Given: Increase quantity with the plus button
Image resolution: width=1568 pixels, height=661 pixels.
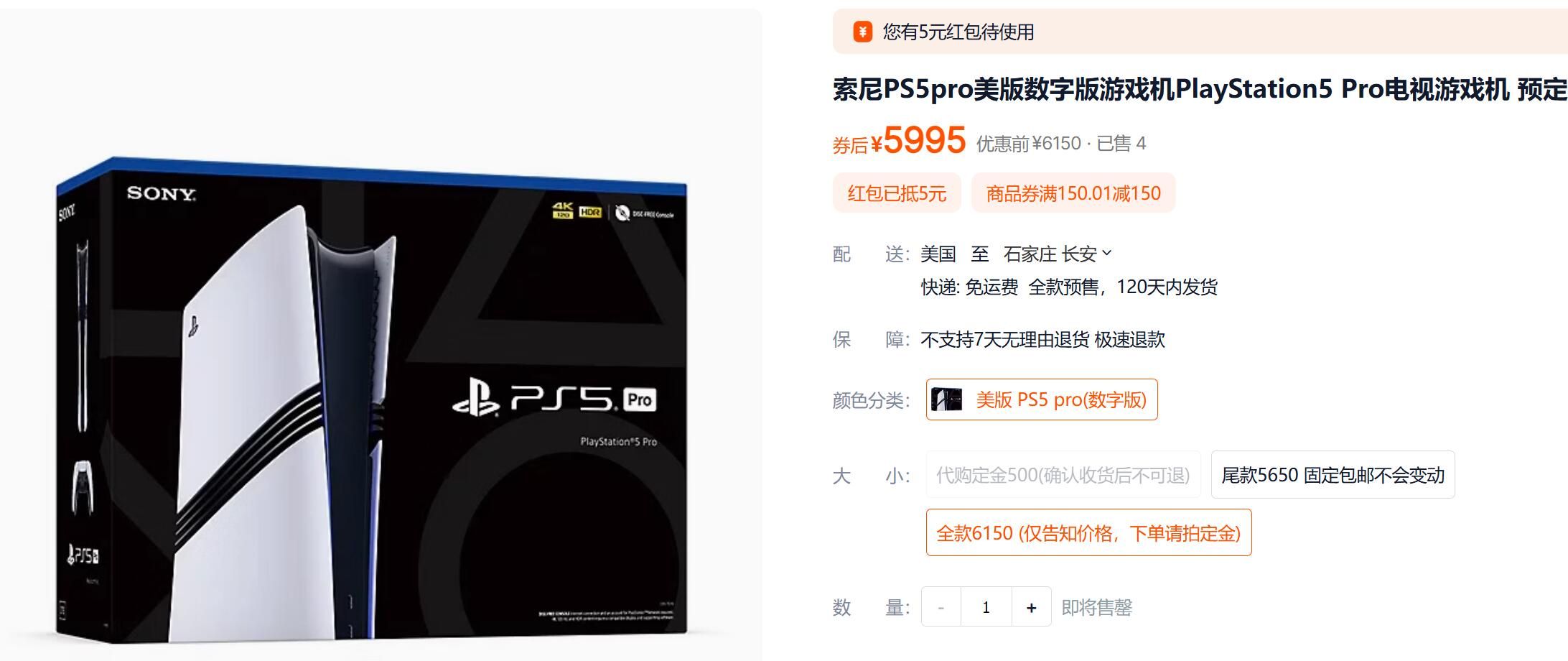Looking at the screenshot, I should coord(1031,607).
